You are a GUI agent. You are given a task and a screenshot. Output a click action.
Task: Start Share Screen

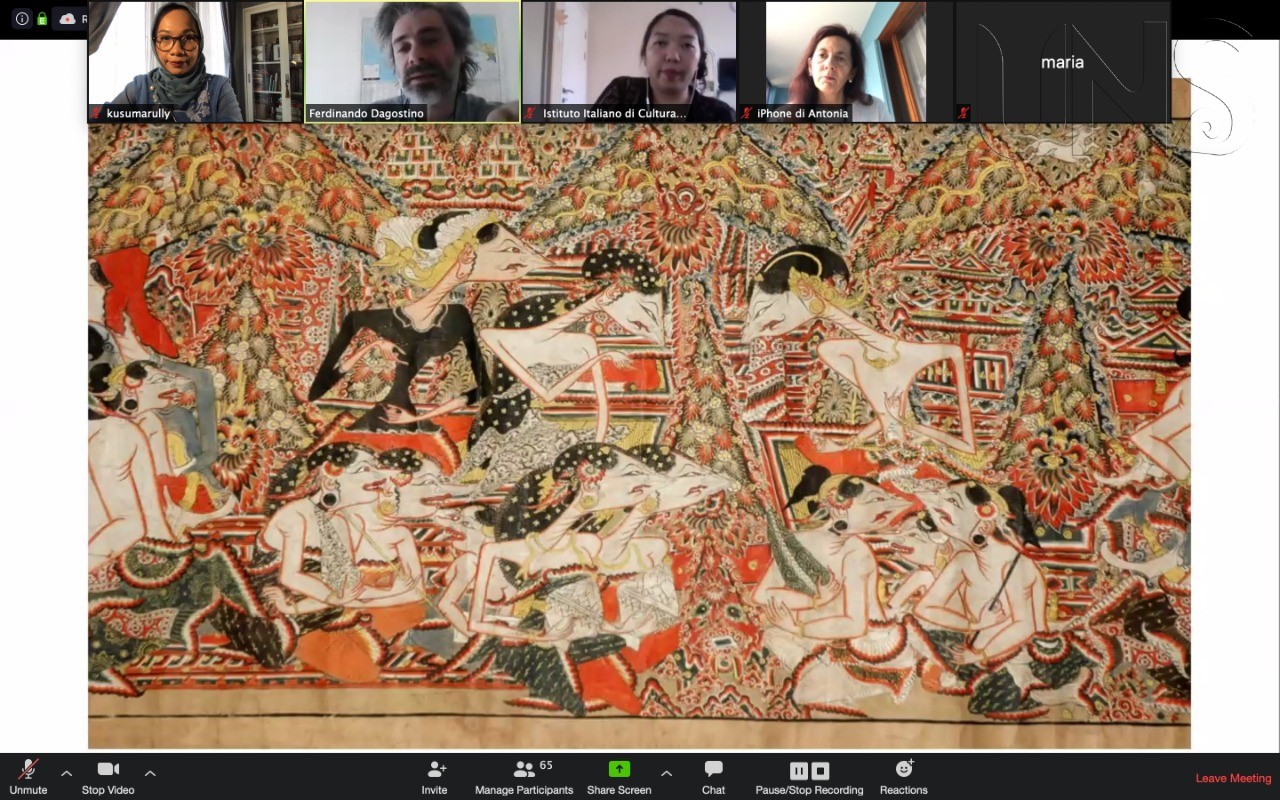pyautogui.click(x=619, y=775)
